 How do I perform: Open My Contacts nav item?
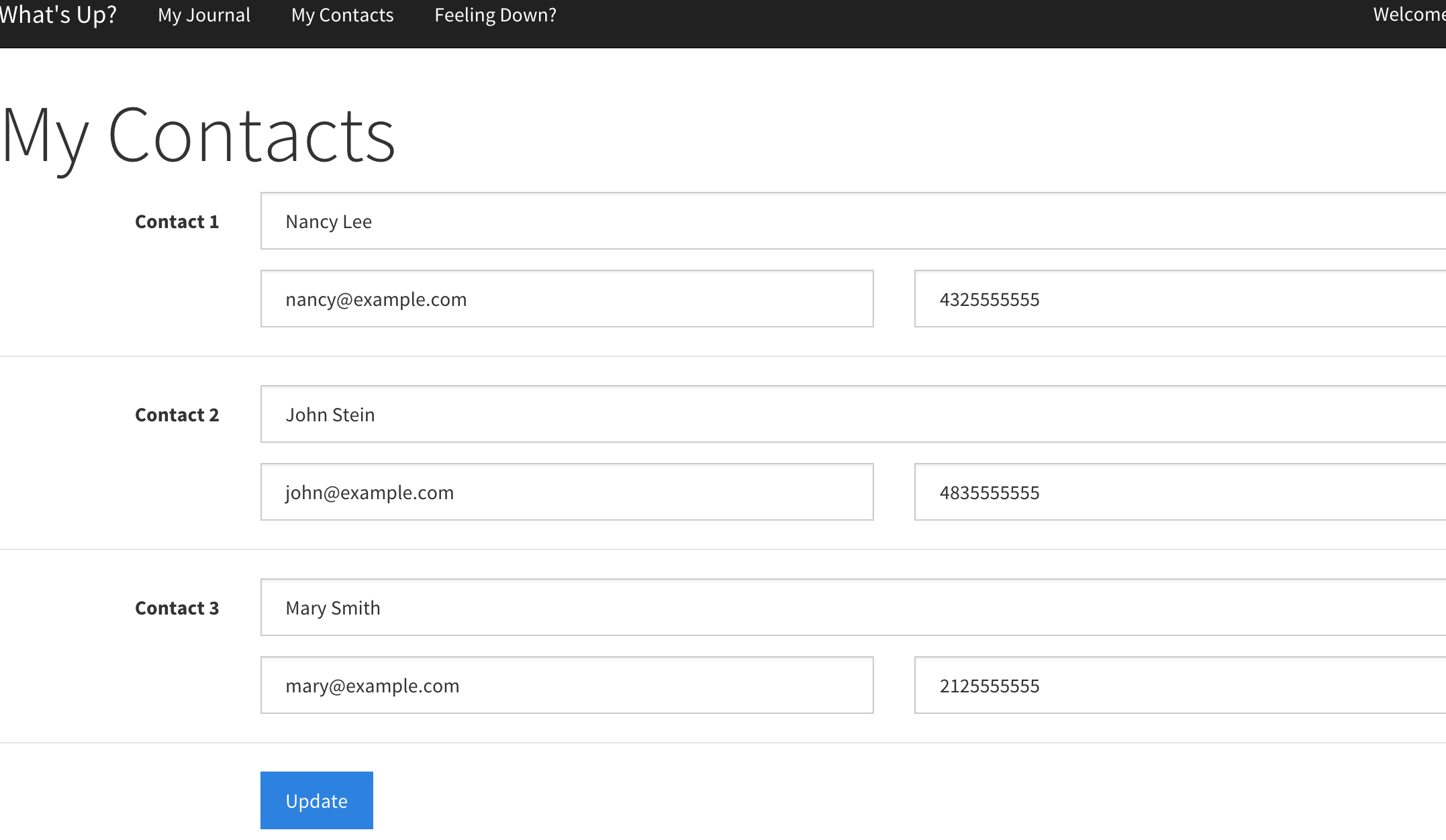point(342,15)
